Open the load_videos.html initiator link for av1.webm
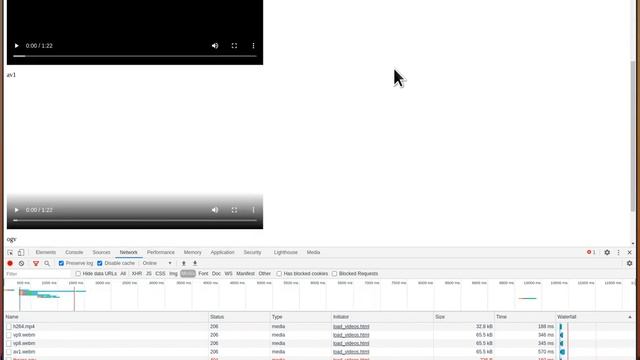Image resolution: width=640 pixels, height=360 pixels. [351, 352]
